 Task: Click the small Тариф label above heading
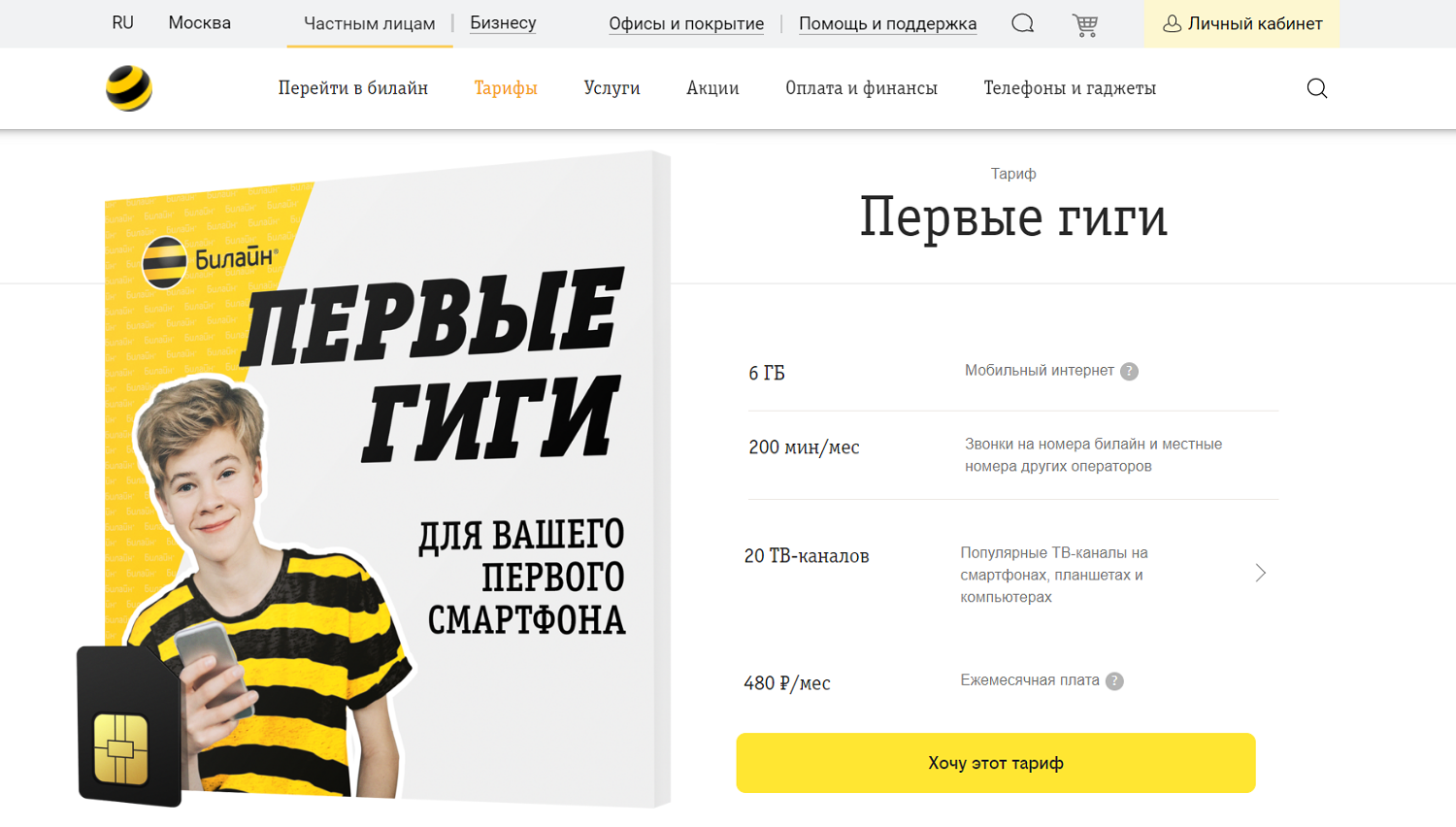[1013, 174]
